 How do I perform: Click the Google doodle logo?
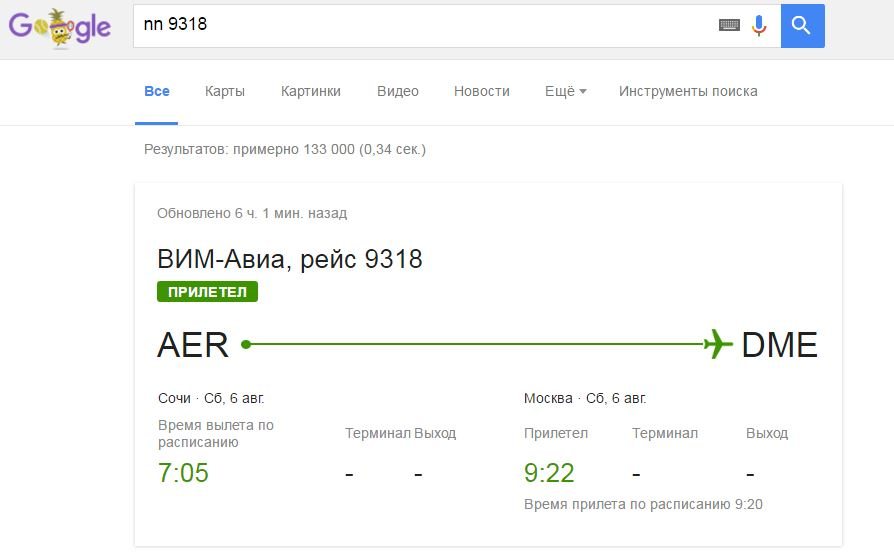(59, 27)
